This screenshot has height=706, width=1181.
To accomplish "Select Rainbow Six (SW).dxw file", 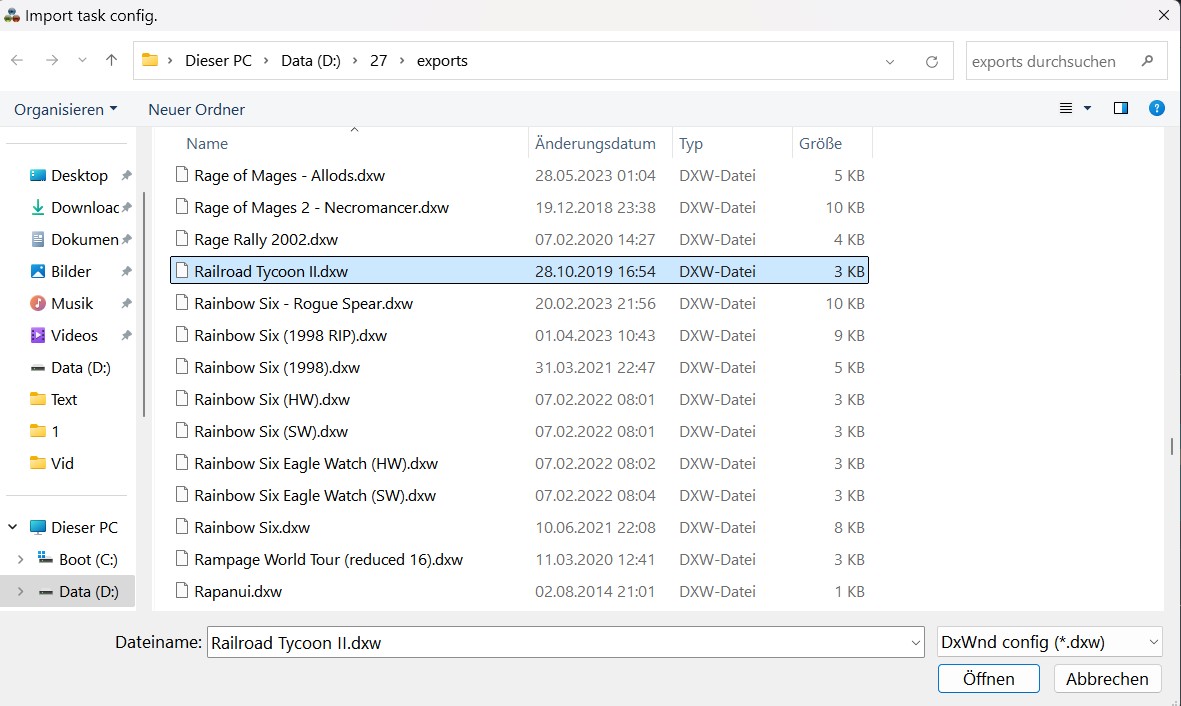I will click(519, 432).
